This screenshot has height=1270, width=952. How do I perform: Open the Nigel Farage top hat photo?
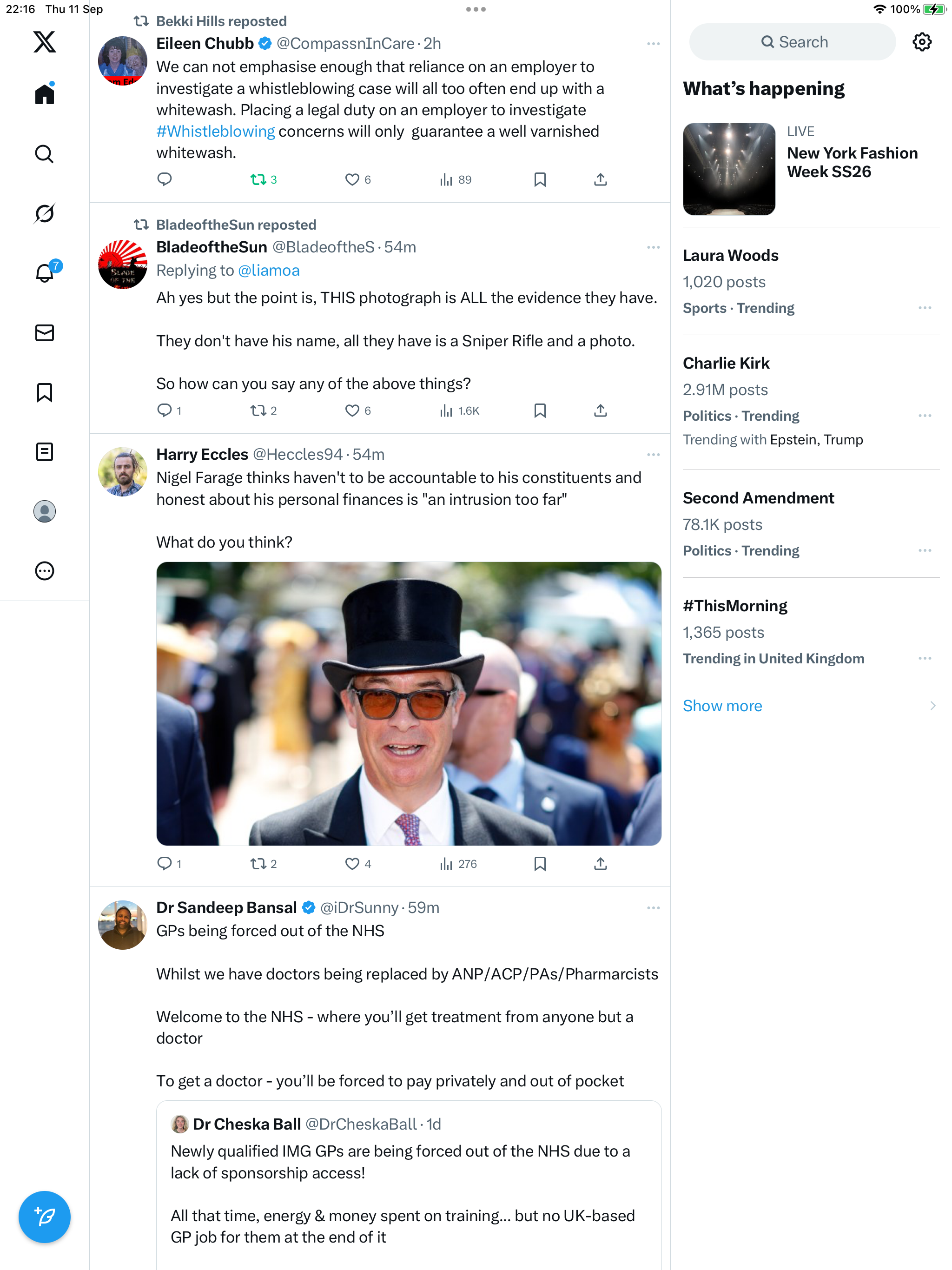point(408,703)
